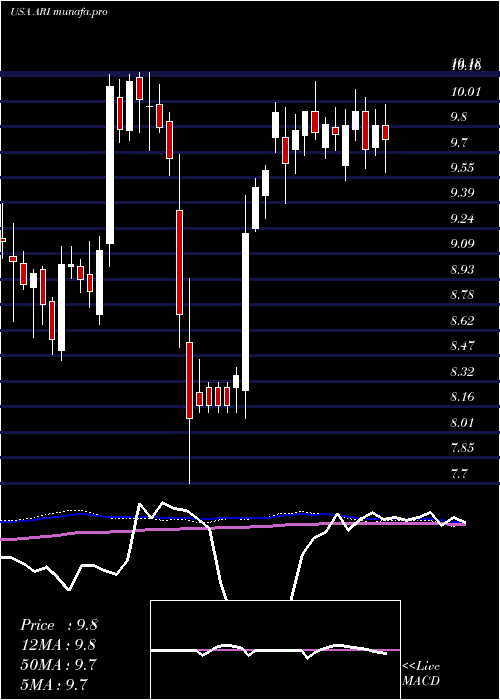Click the 5MA : 9.7 readout
The image size is (500, 700).
54,684
